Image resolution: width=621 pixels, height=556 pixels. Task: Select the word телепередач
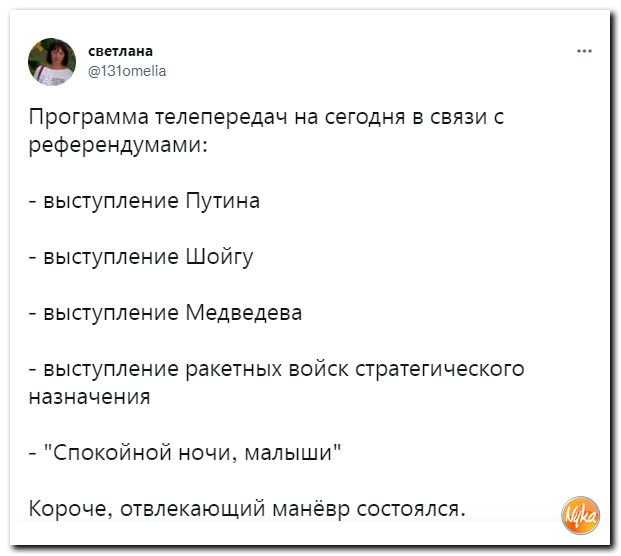[x=221, y=118]
